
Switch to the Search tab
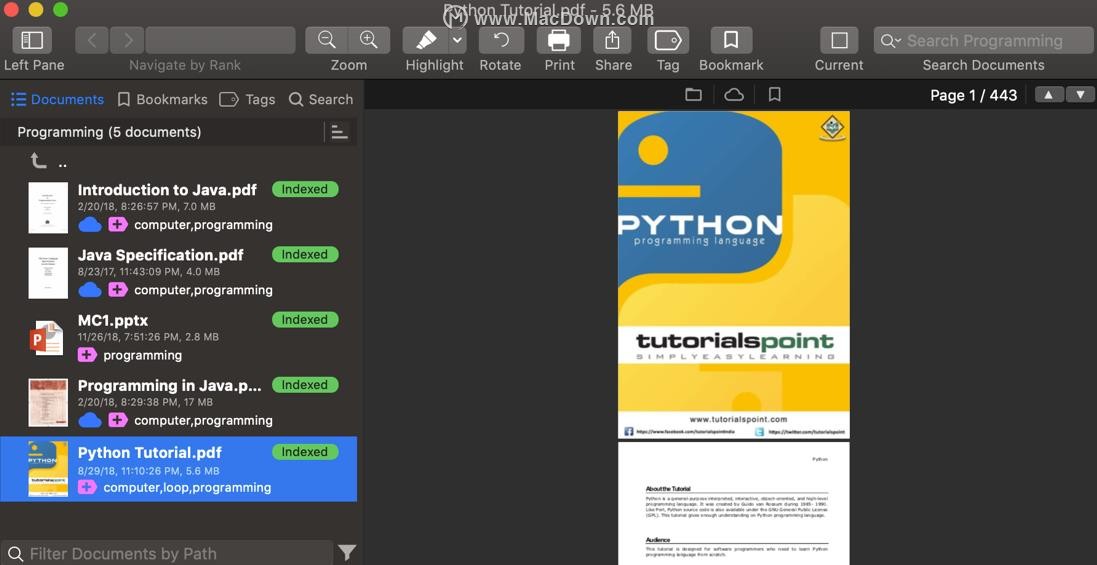(321, 99)
